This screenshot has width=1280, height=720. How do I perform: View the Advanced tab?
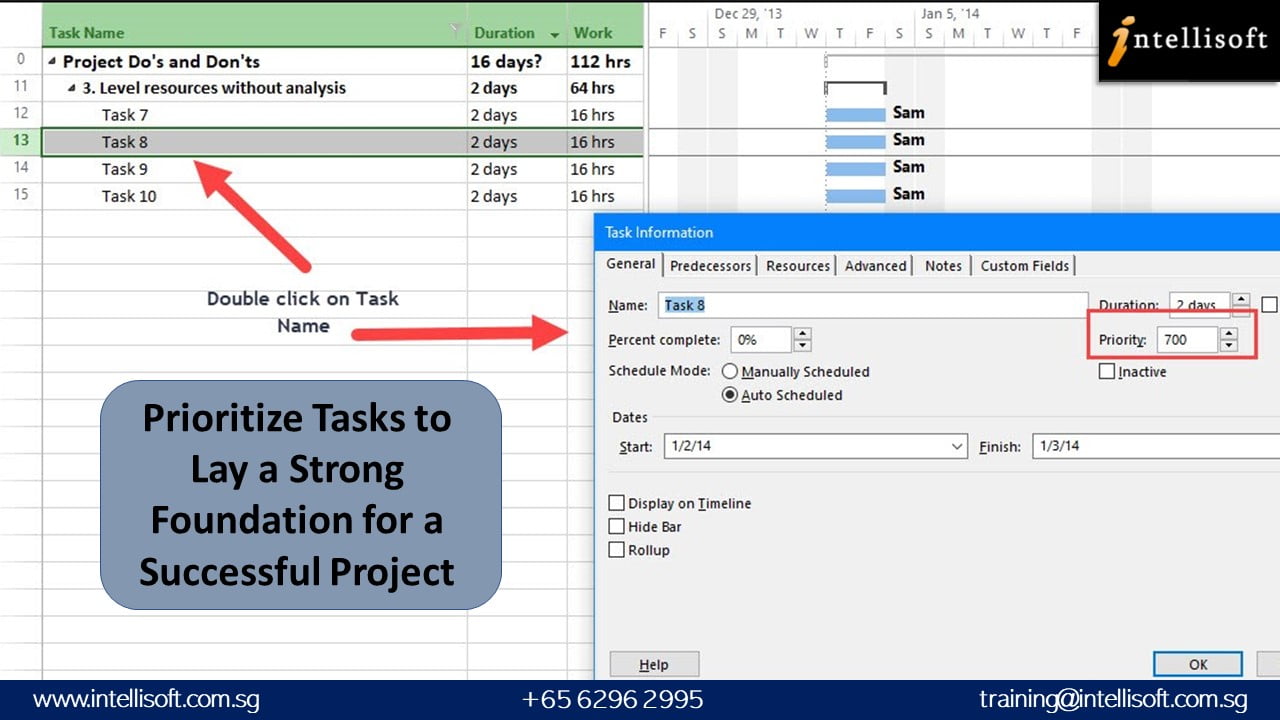tap(875, 265)
